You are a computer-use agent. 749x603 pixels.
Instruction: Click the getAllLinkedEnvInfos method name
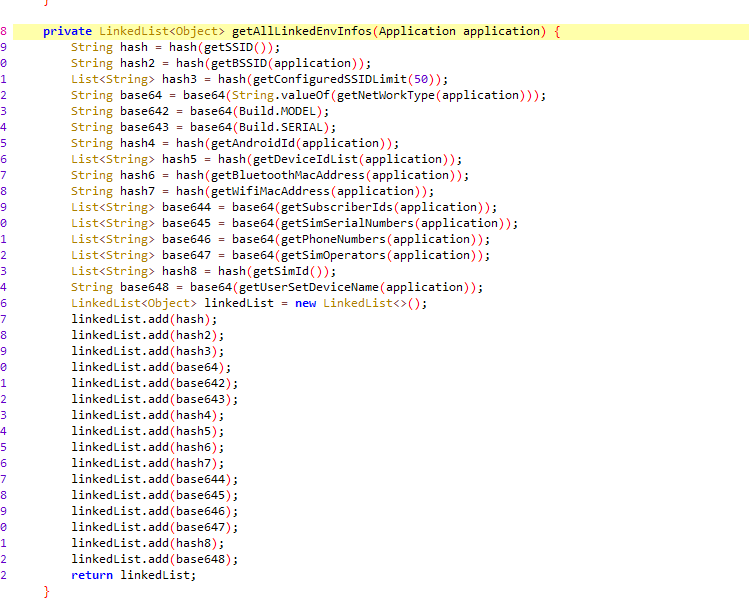tap(302, 32)
